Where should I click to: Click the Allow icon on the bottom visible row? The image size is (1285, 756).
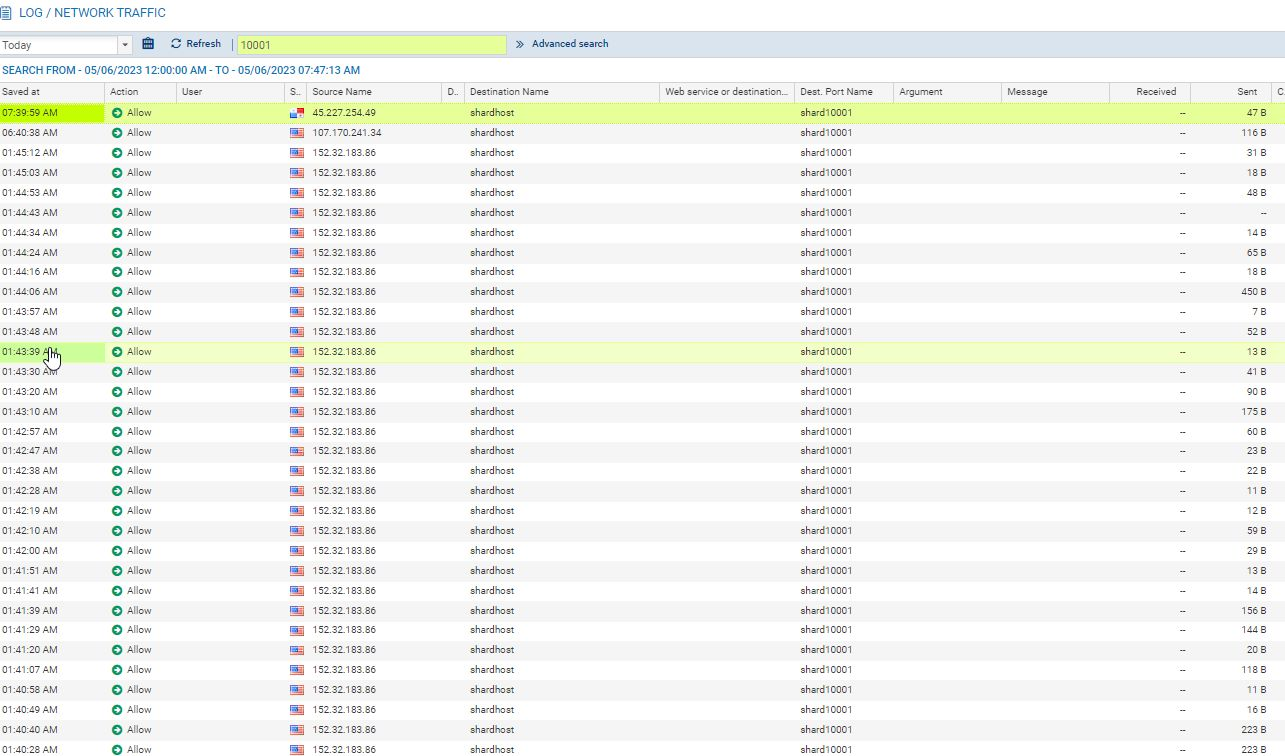point(119,749)
